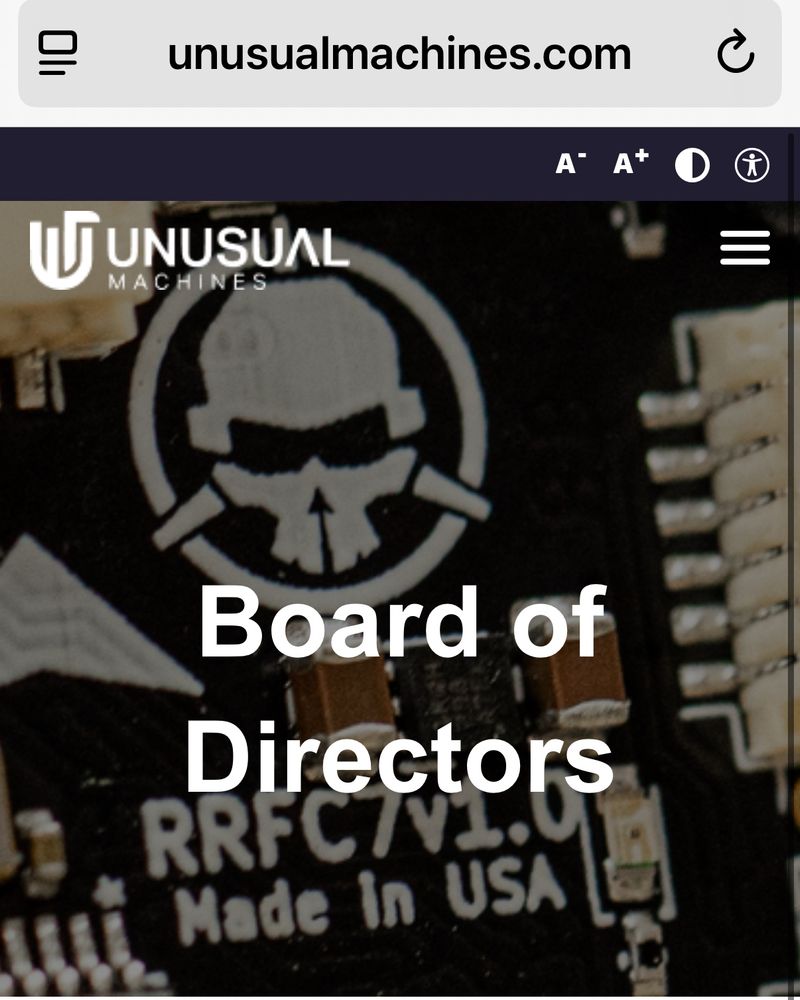Click the UNUSUAL wordmark to go home
The width and height of the screenshot is (800, 1000).
point(228,248)
